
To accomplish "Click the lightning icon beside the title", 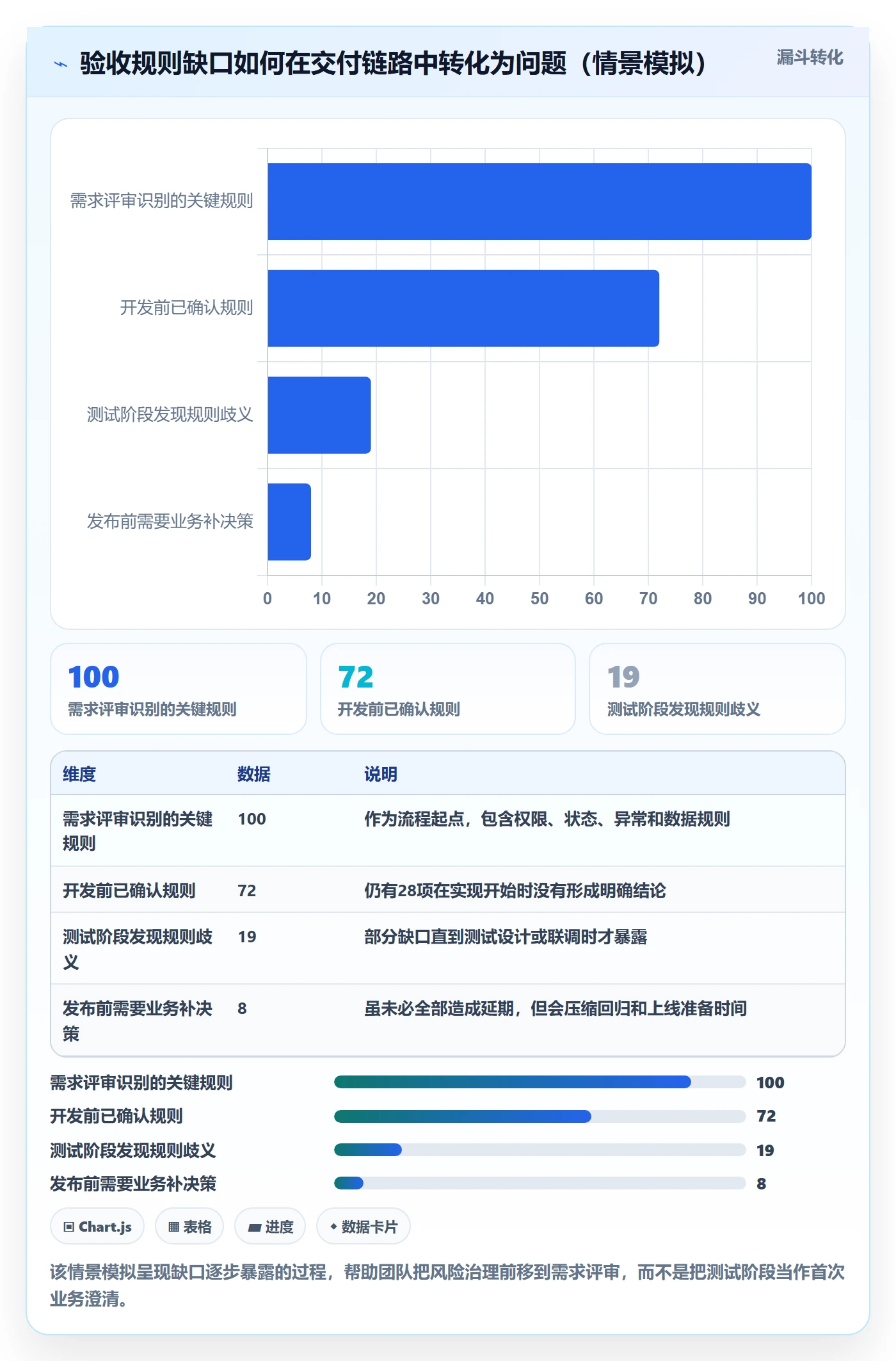I will point(61,64).
